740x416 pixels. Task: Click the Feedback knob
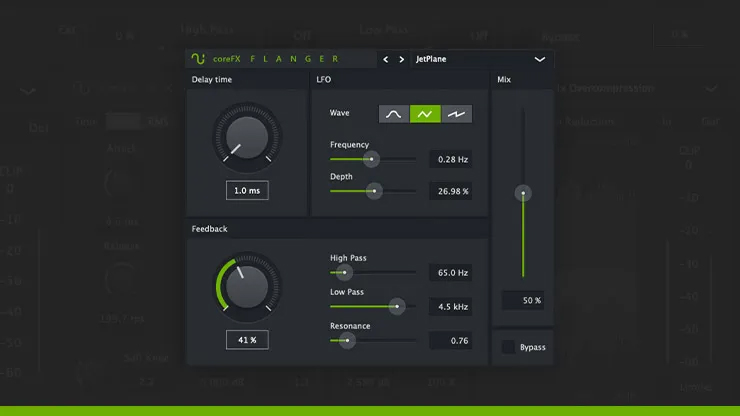pos(247,287)
